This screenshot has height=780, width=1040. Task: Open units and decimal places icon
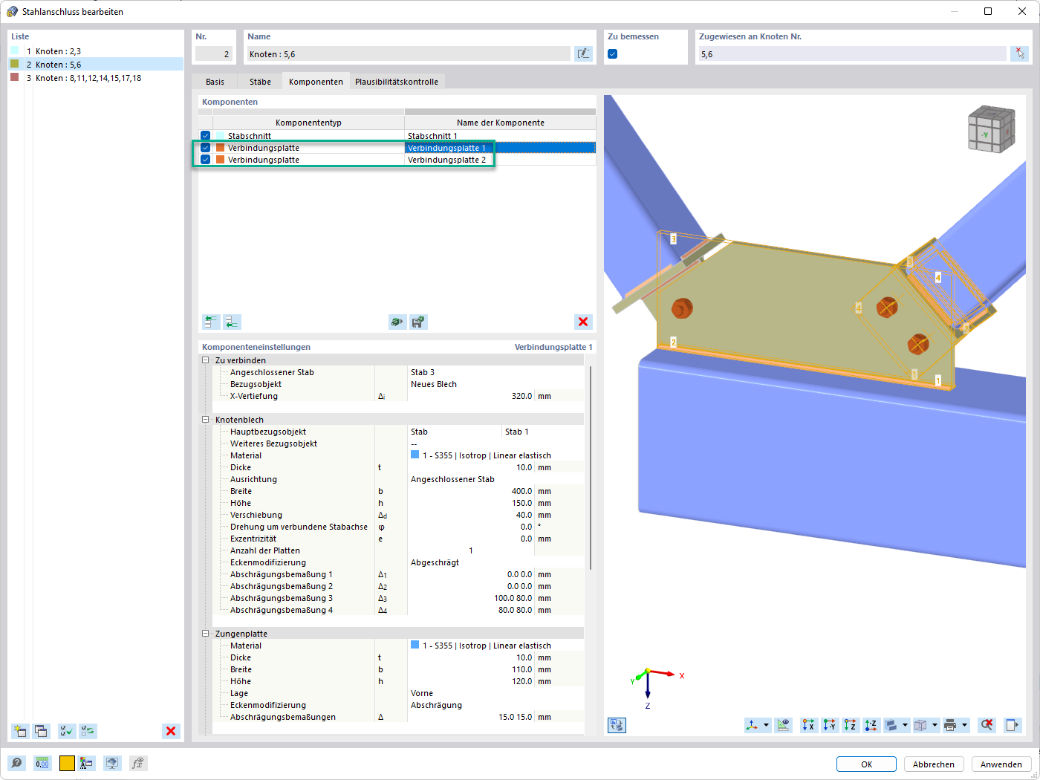pyautogui.click(x=42, y=763)
